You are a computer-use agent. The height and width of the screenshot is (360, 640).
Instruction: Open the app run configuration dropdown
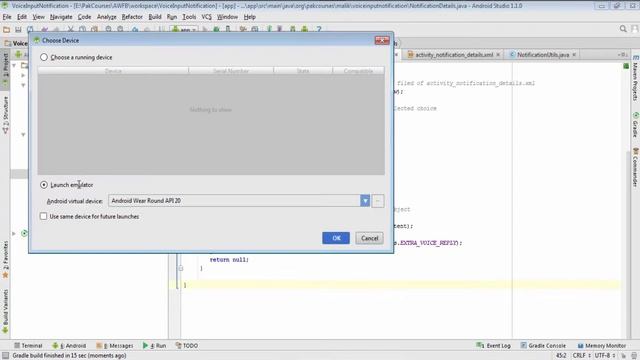point(184,29)
